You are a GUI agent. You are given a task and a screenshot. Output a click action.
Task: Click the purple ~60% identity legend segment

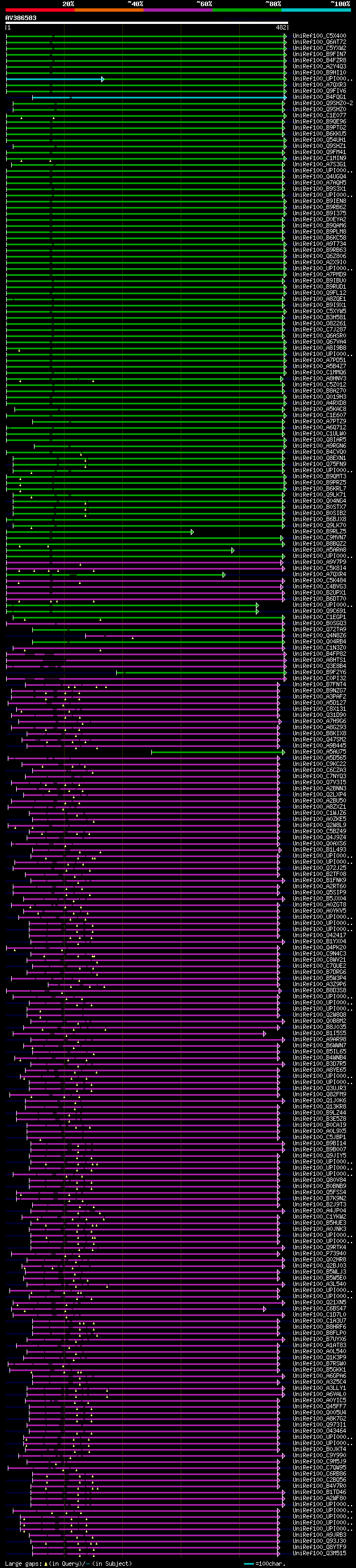click(177, 11)
